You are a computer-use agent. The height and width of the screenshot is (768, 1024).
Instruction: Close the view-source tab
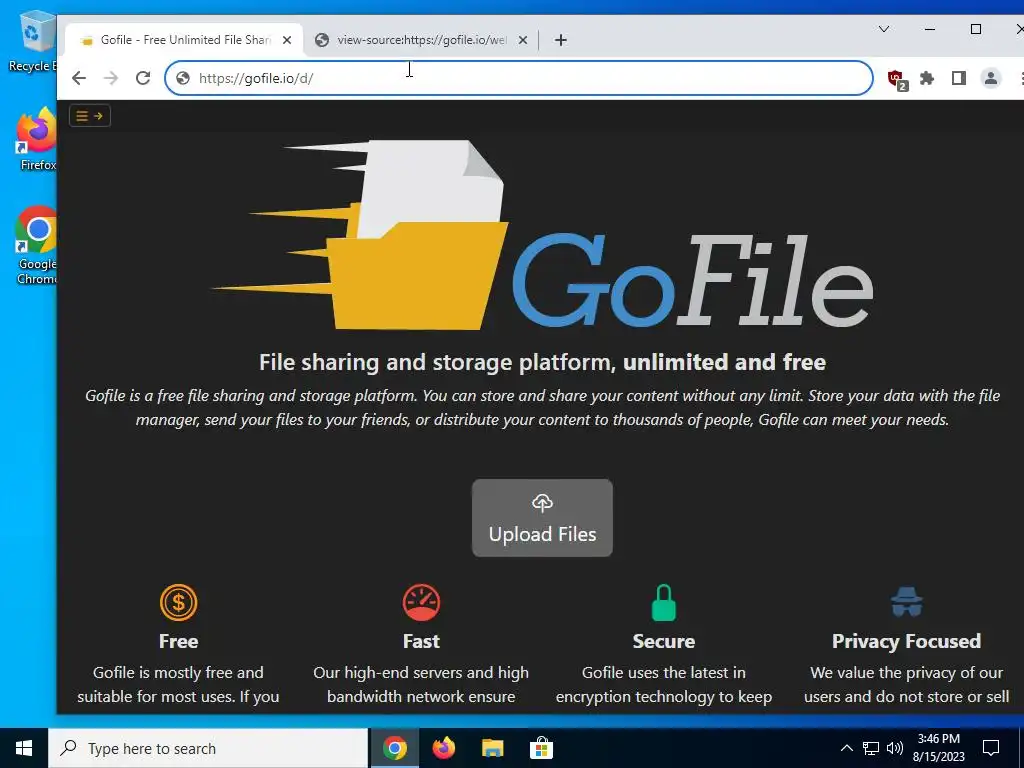[x=522, y=40]
